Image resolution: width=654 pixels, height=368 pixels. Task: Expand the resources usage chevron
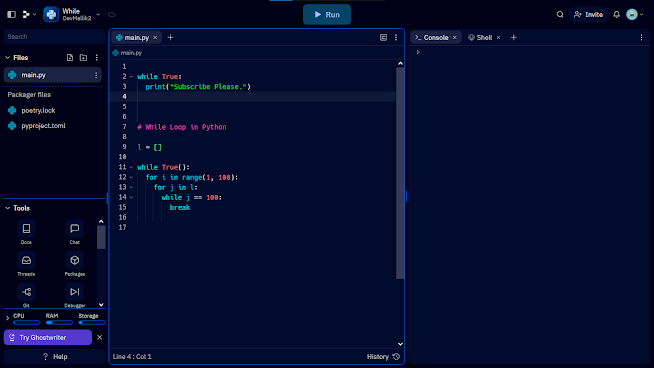coord(7,318)
